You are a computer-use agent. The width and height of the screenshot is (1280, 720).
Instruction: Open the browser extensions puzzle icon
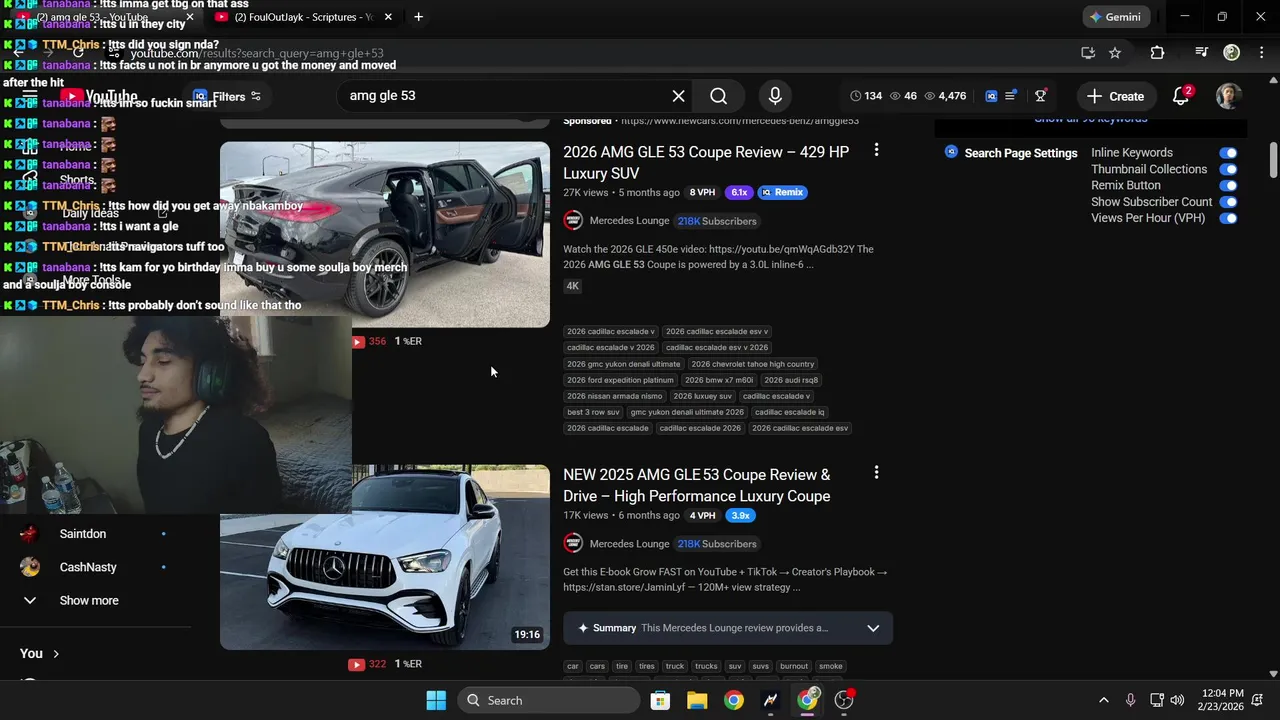[1157, 53]
